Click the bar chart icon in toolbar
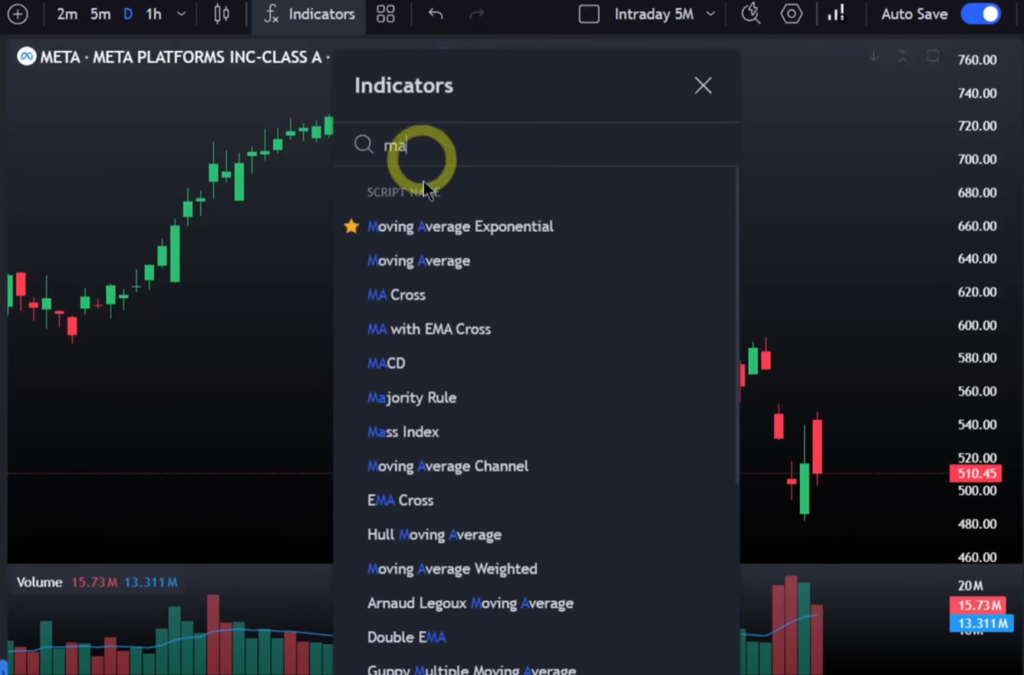 (x=835, y=14)
